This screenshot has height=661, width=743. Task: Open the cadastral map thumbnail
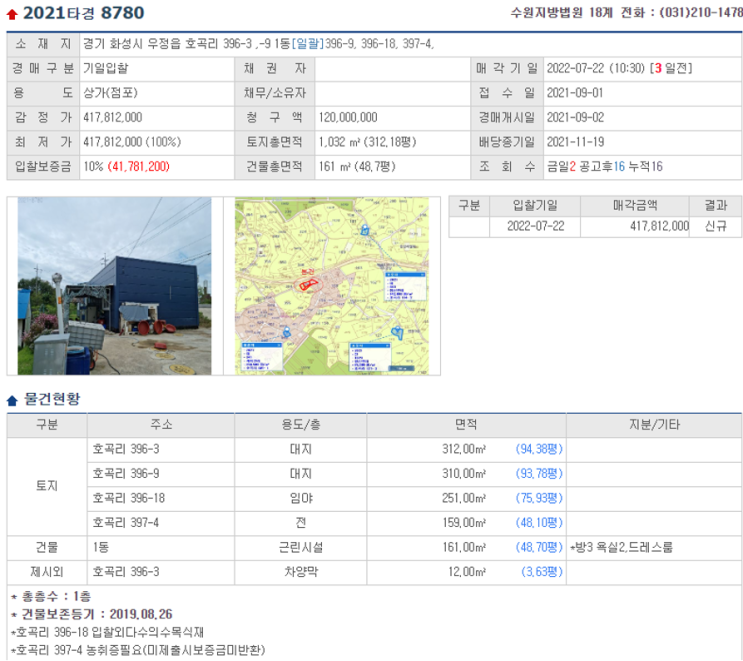pos(332,286)
